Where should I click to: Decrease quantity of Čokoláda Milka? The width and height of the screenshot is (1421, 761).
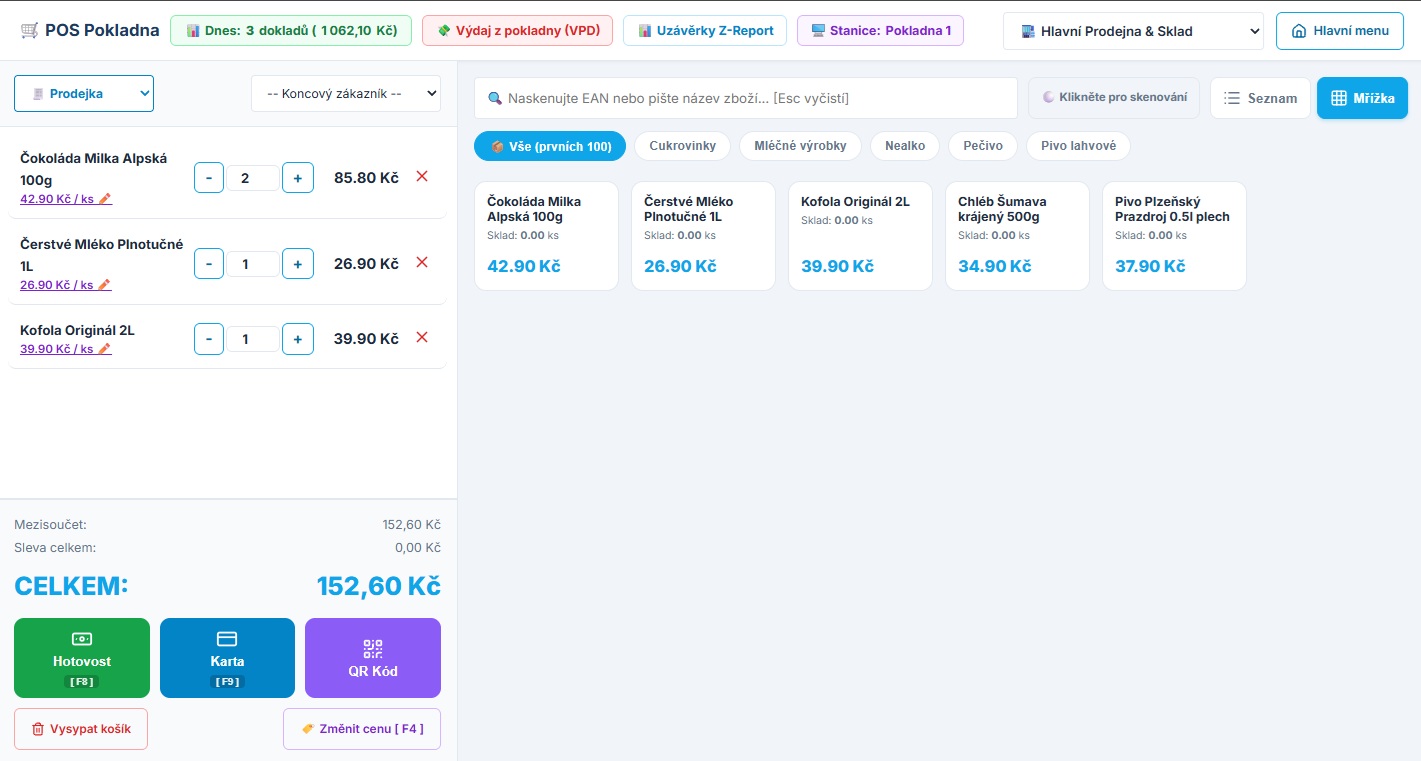pos(208,178)
